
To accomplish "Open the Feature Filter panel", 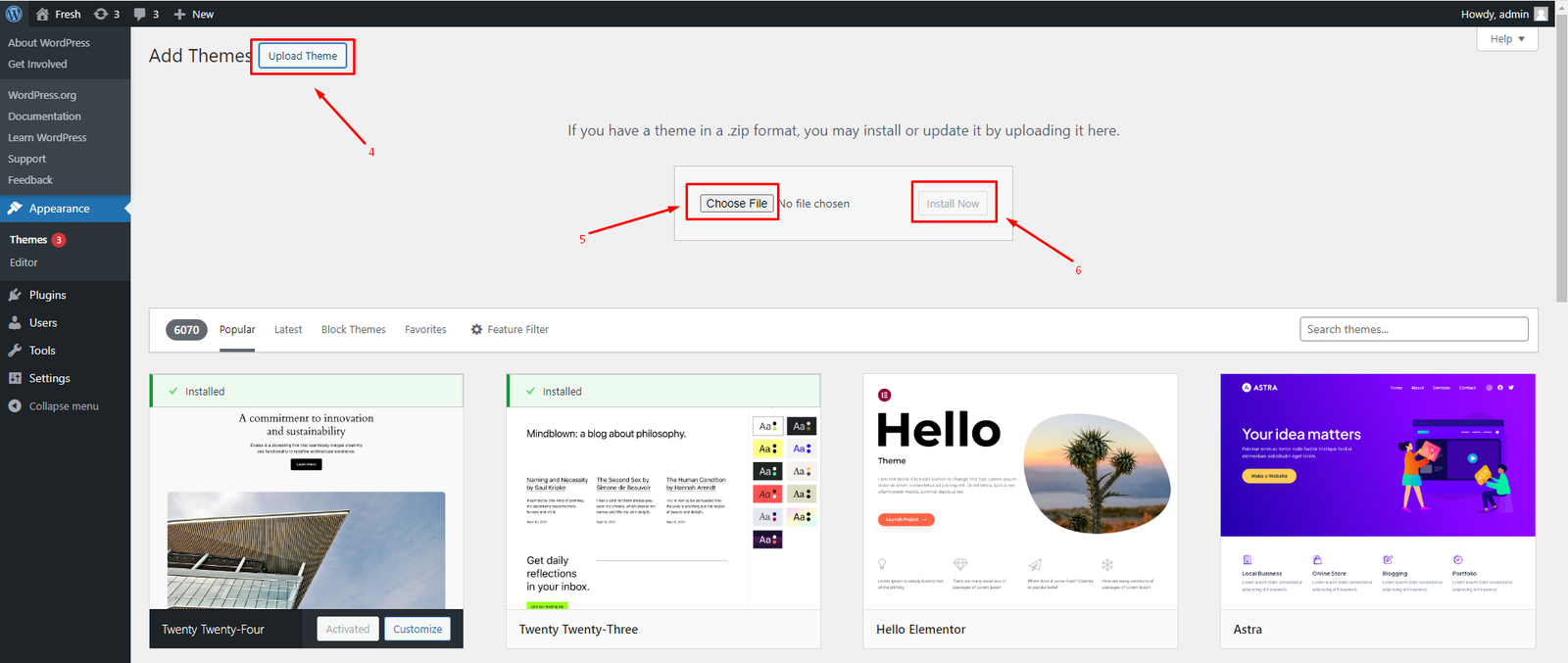I will pos(510,330).
